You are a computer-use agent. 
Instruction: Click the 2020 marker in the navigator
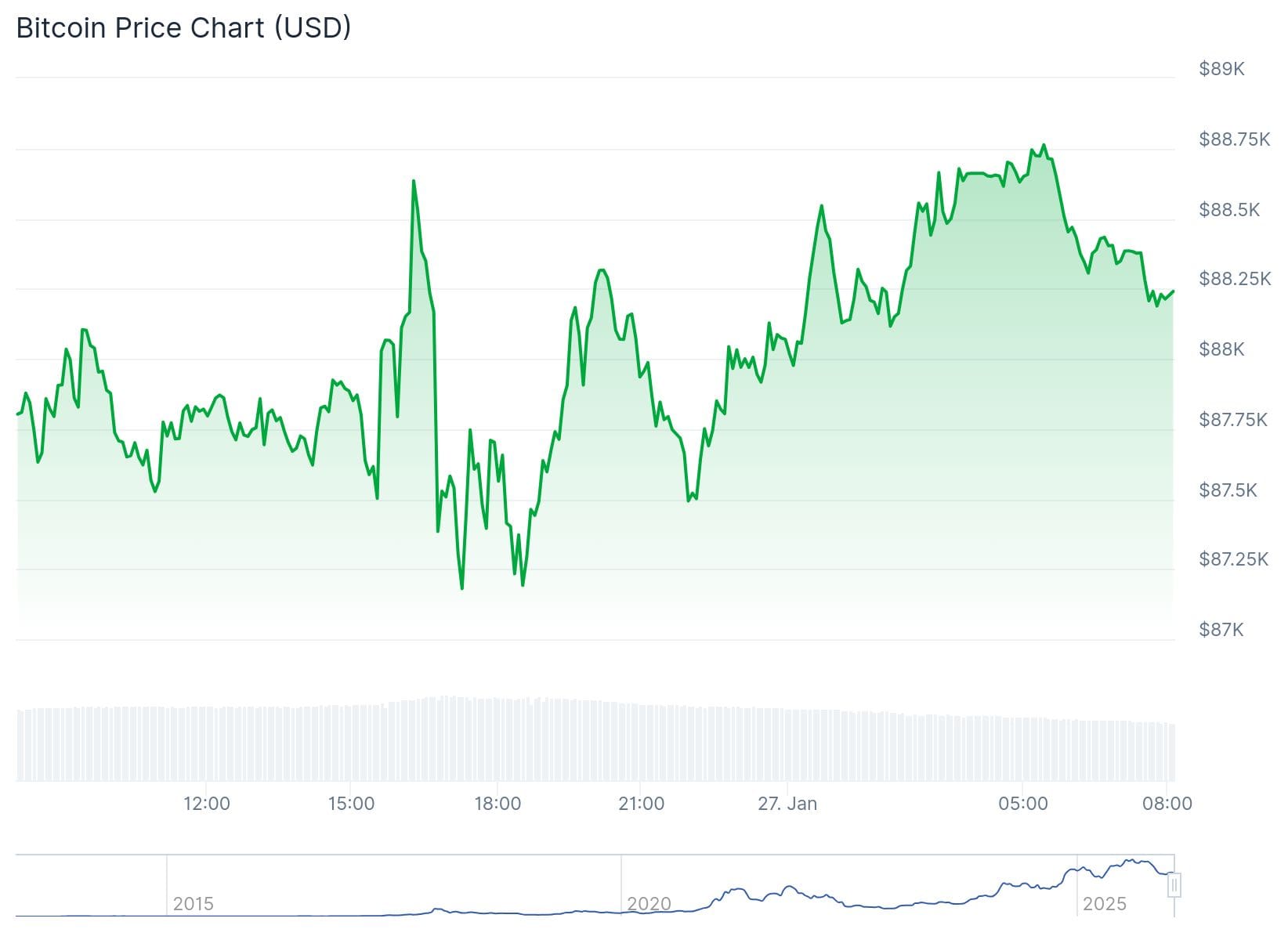pyautogui.click(x=649, y=903)
